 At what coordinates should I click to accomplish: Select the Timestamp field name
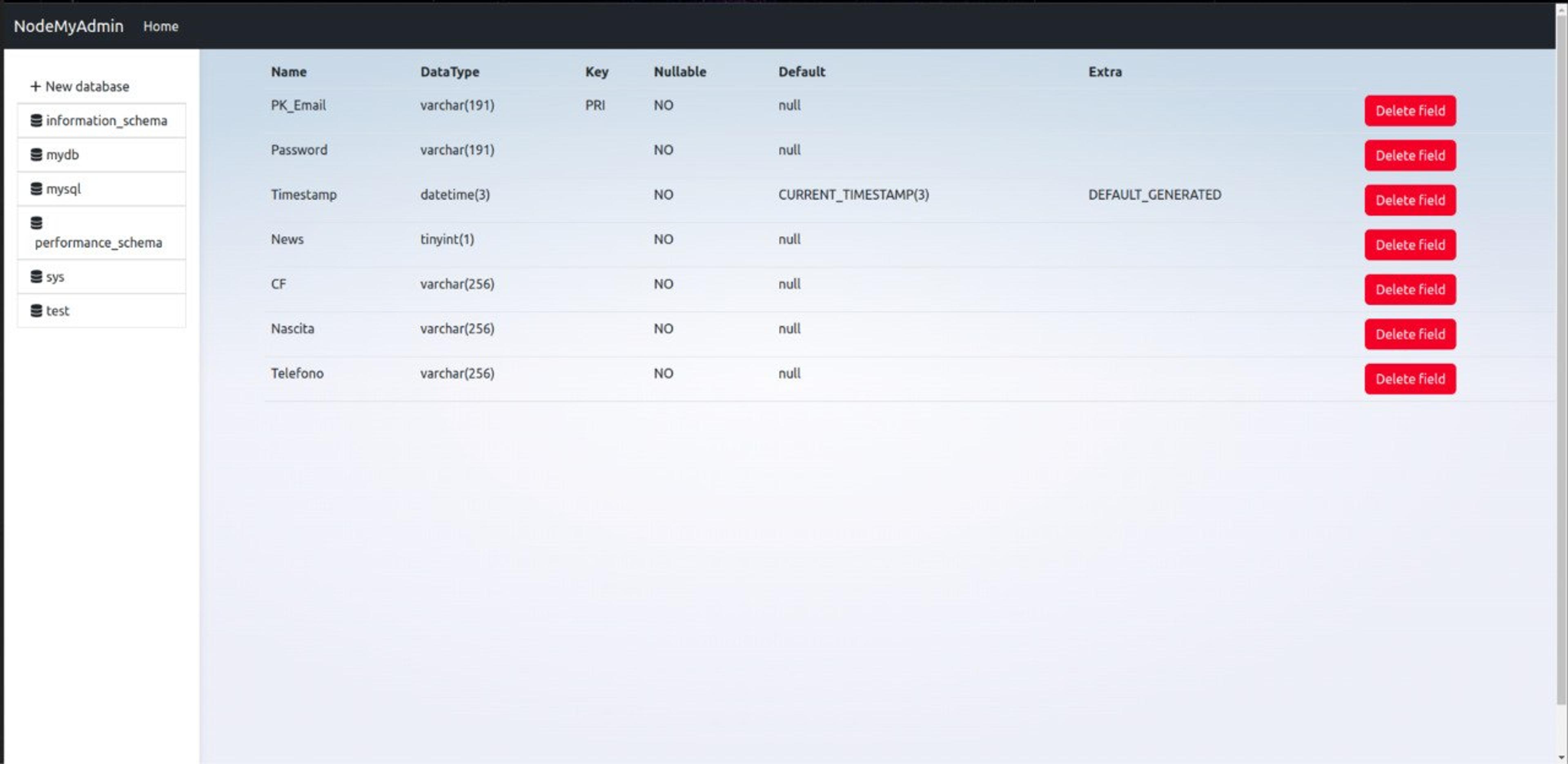304,195
